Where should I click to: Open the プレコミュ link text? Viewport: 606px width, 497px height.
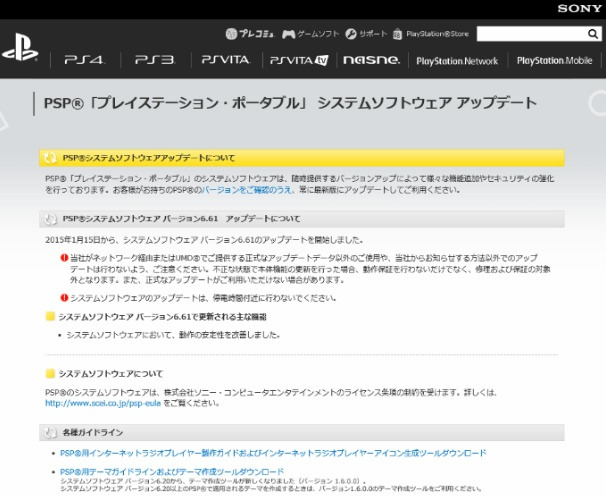click(257, 34)
